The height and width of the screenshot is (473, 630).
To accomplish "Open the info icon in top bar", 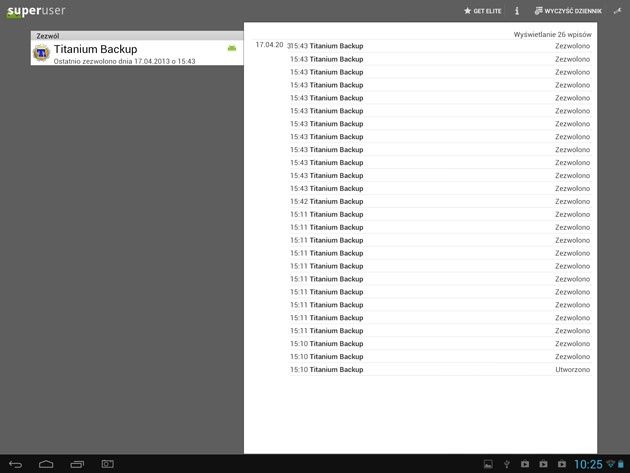I will [x=517, y=11].
